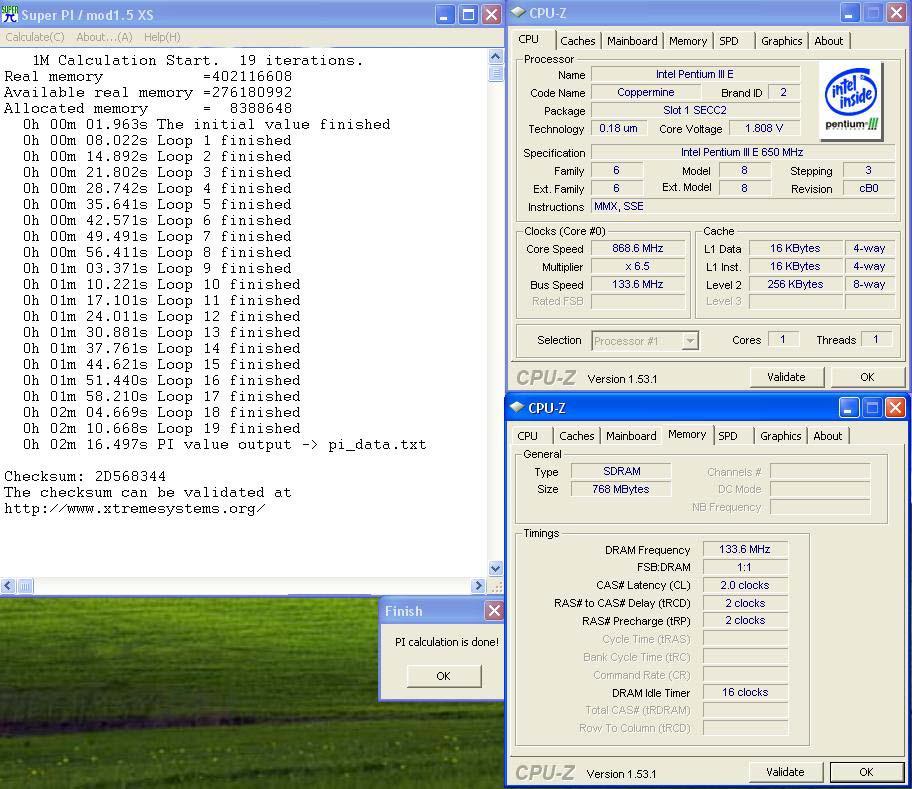The height and width of the screenshot is (789, 912).
Task: Confirm OK in the Finish dialog
Action: [444, 676]
